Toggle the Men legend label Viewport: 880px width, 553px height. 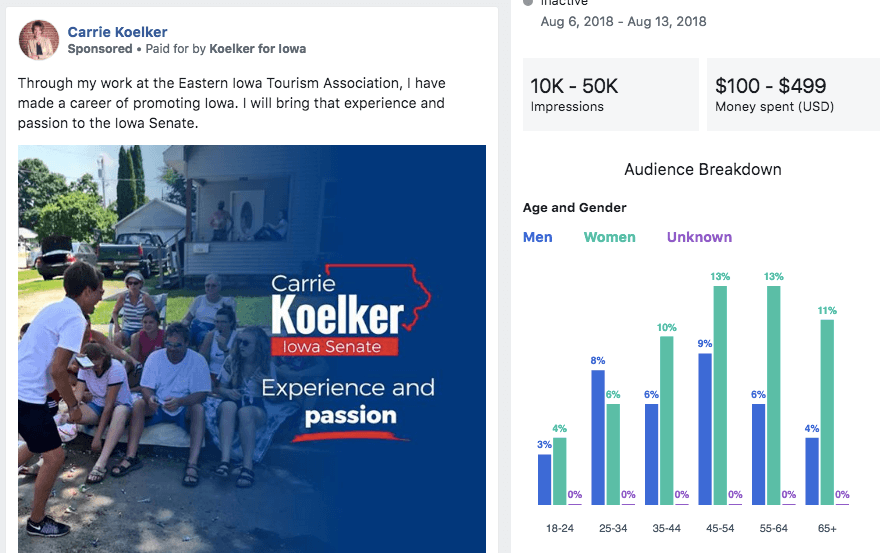pyautogui.click(x=538, y=237)
